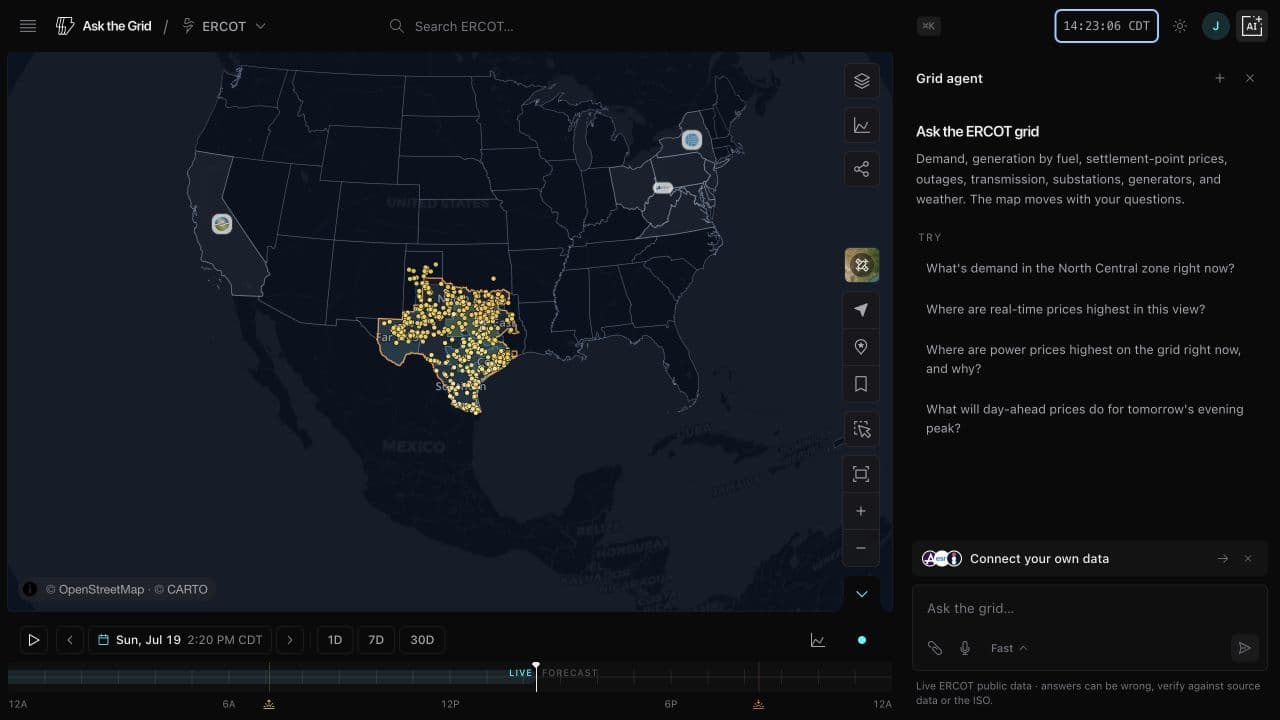1280x720 pixels.
Task: Toggle light/dark theme sun icon
Action: tap(1180, 26)
